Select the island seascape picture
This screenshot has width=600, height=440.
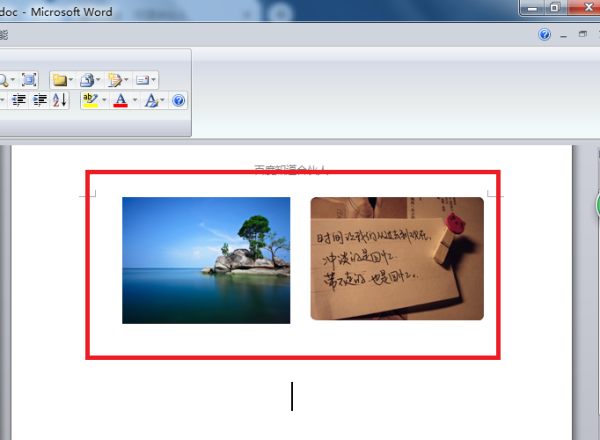click(206, 261)
